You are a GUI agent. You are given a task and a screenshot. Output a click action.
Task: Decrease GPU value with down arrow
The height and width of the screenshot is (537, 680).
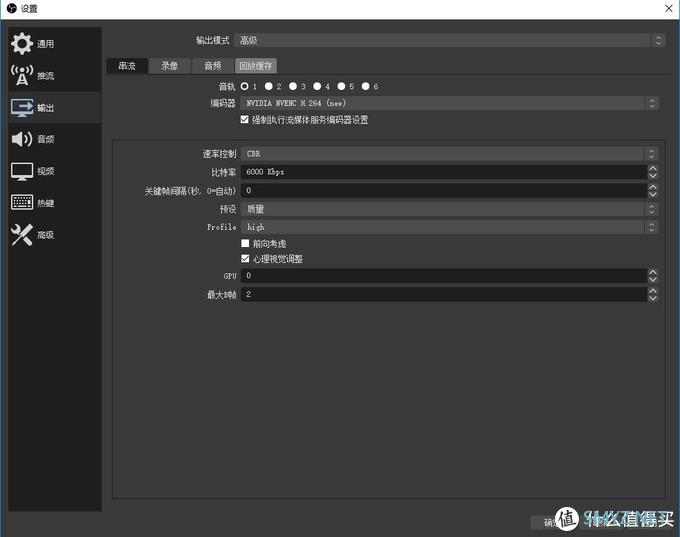[x=653, y=279]
